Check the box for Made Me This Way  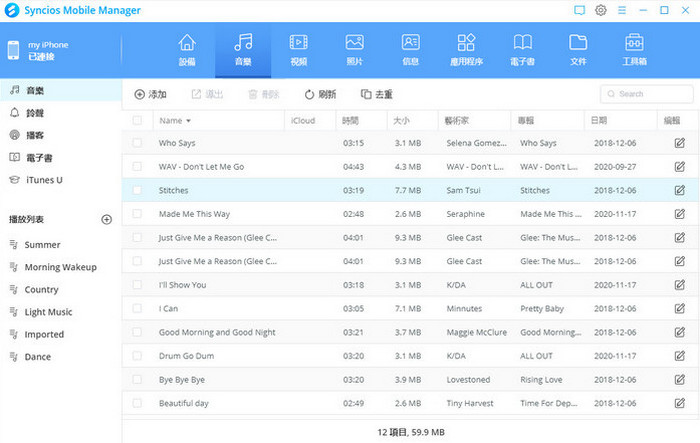coord(137,214)
